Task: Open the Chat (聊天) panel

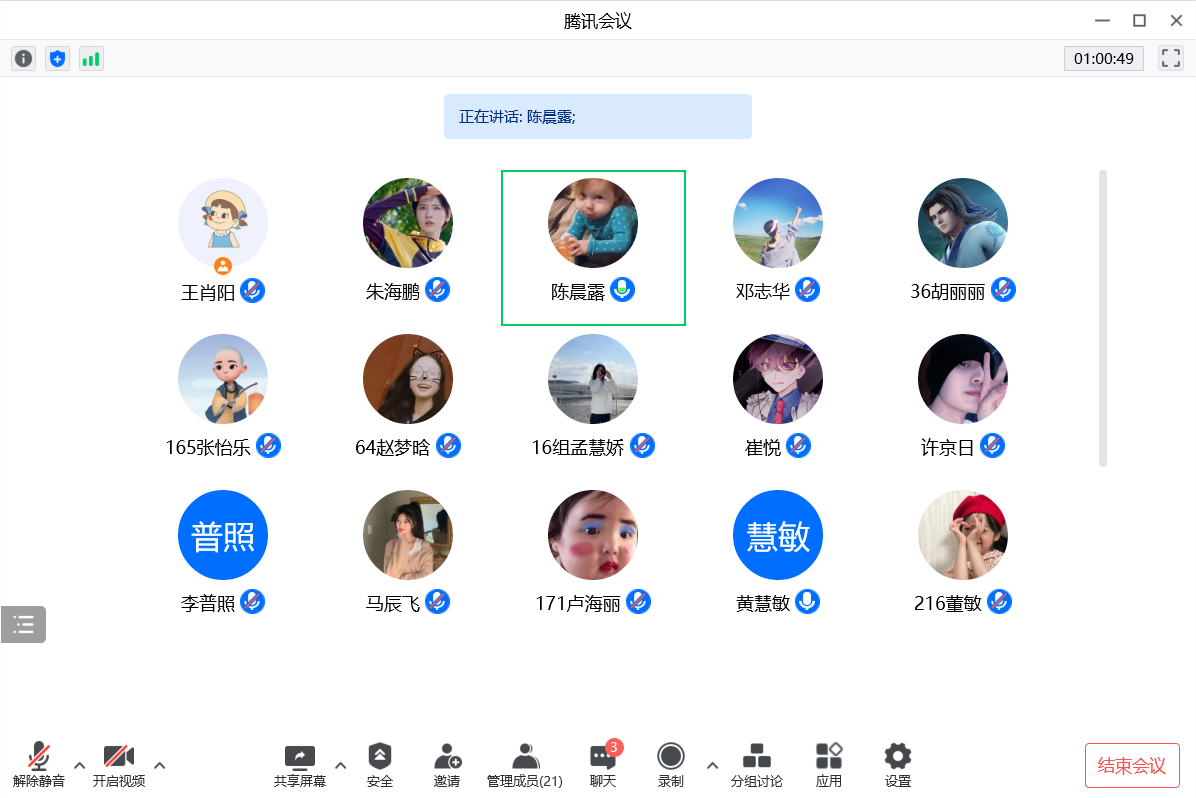Action: pos(603,765)
